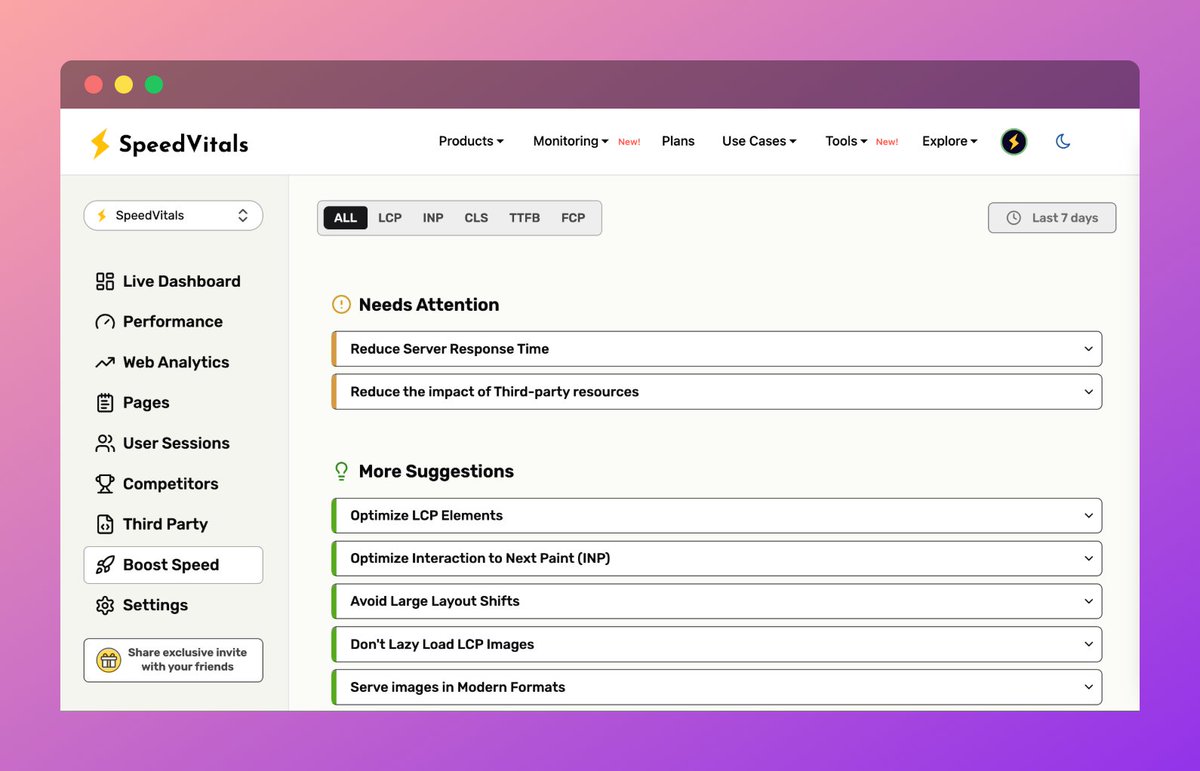
Task: Click the Competitors trophy icon
Action: coord(105,484)
